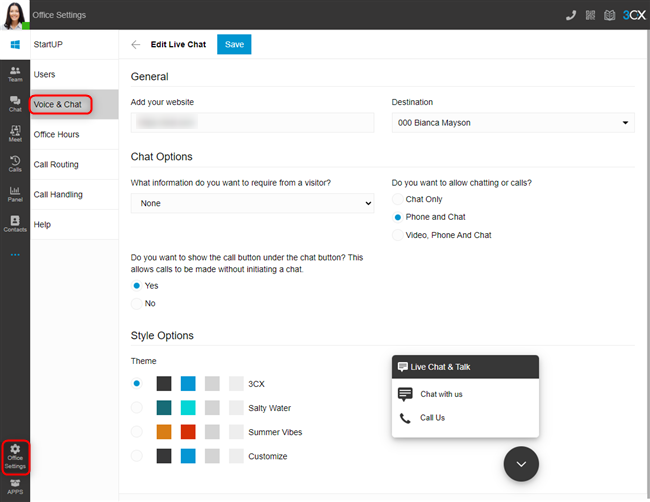
Task: Choose No for showing the call button
Action: click(137, 303)
